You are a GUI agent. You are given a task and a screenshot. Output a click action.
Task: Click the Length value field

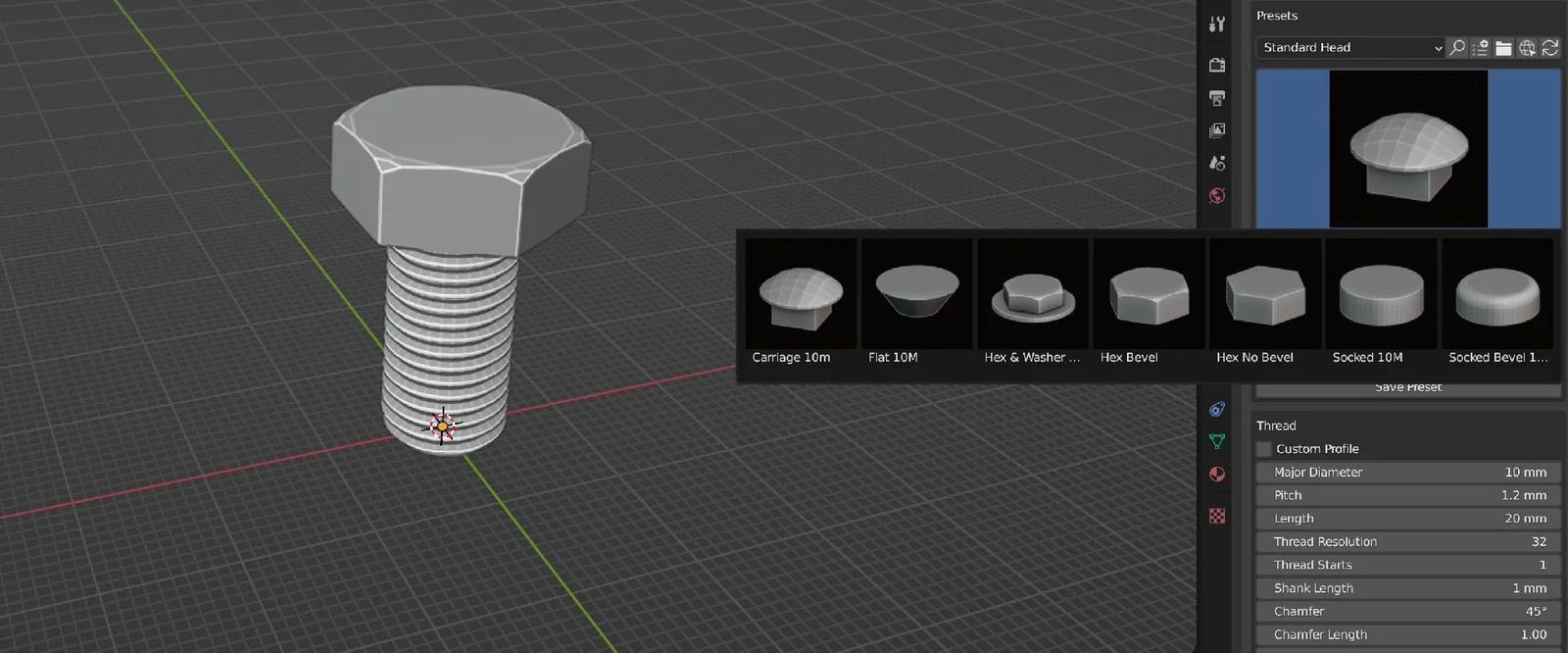[x=1408, y=519]
